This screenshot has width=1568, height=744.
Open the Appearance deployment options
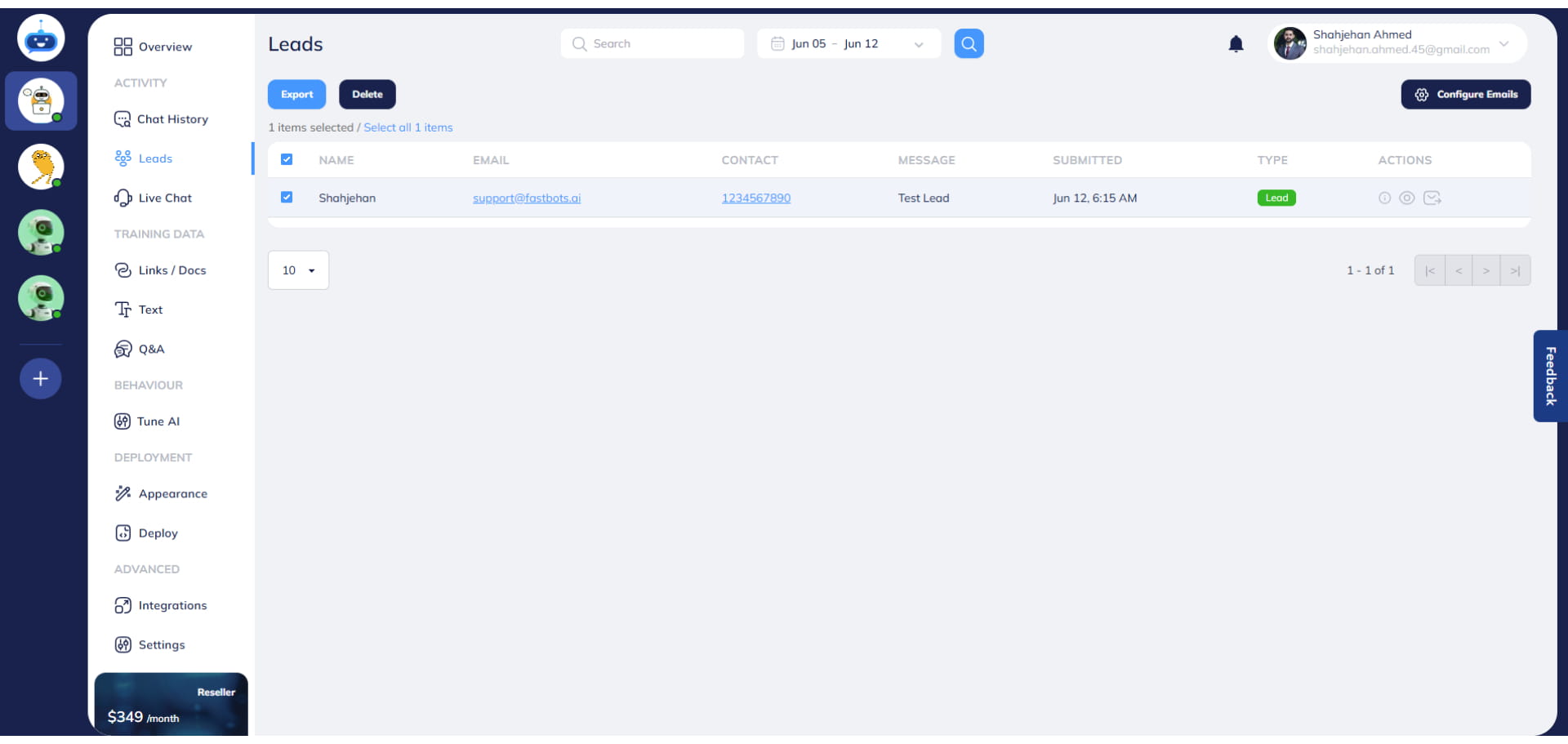pos(172,493)
